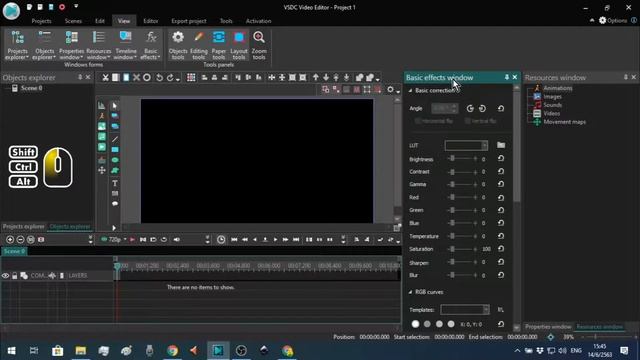Open the redo dropdown arrow in editing toolbar
This screenshot has height=360, width=640.
click(x=178, y=79)
